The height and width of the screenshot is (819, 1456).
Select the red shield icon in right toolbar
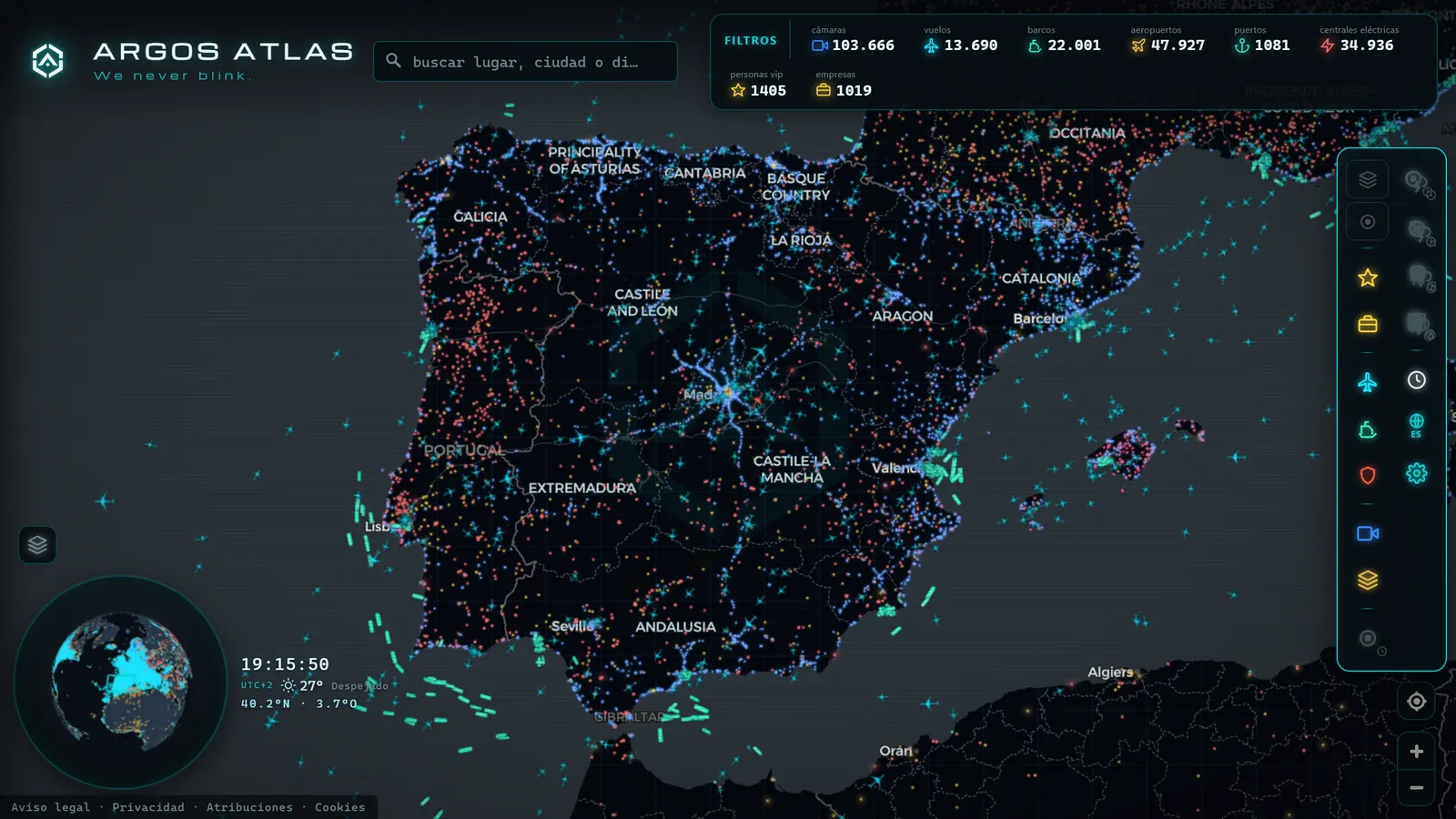coord(1368,475)
